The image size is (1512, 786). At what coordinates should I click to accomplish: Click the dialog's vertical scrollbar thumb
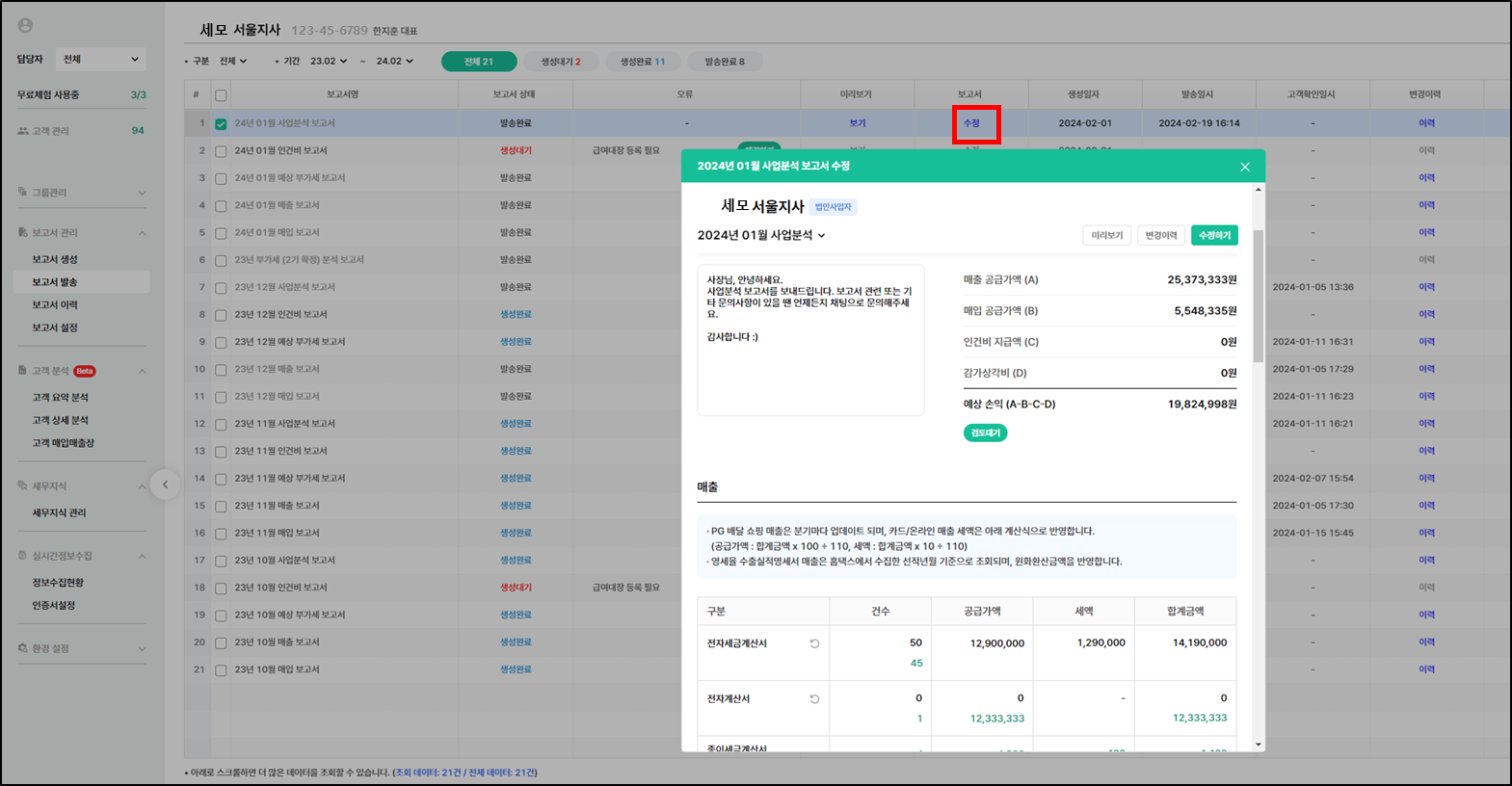coord(1258,294)
